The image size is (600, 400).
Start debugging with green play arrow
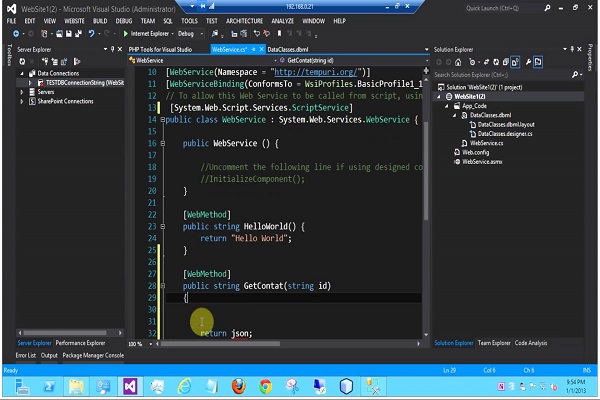click(x=126, y=34)
